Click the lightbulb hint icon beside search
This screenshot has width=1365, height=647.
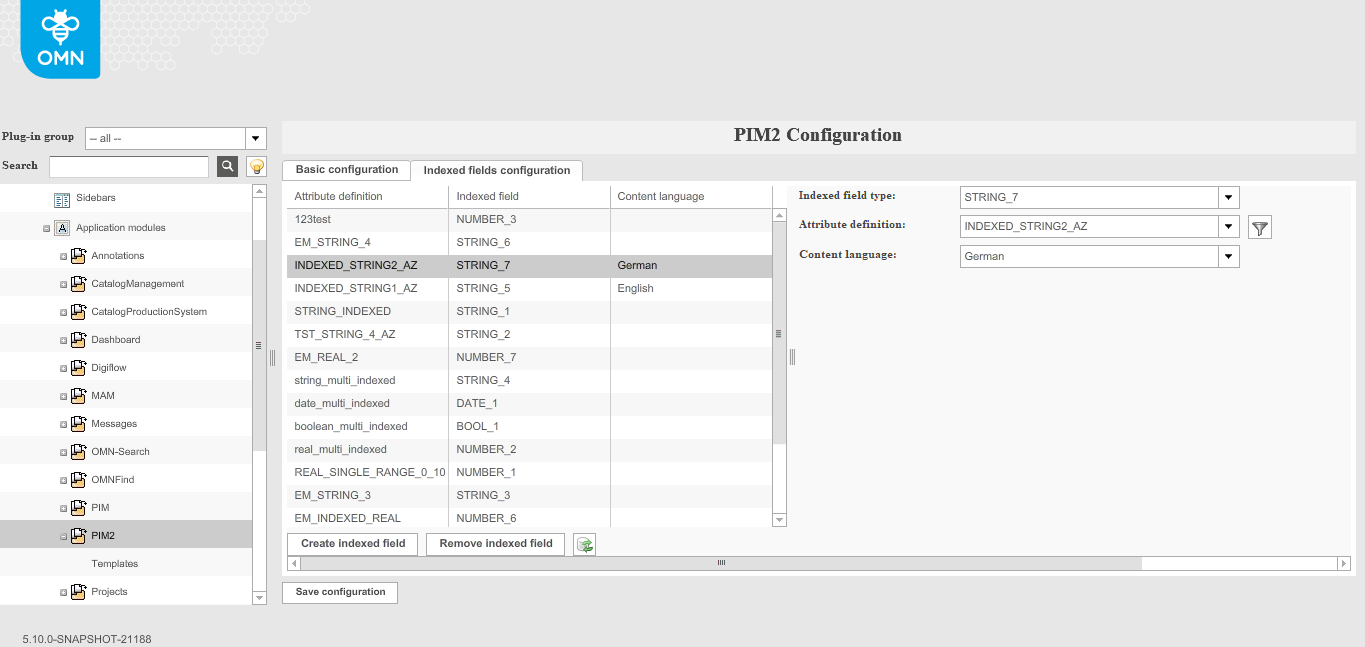click(x=256, y=165)
